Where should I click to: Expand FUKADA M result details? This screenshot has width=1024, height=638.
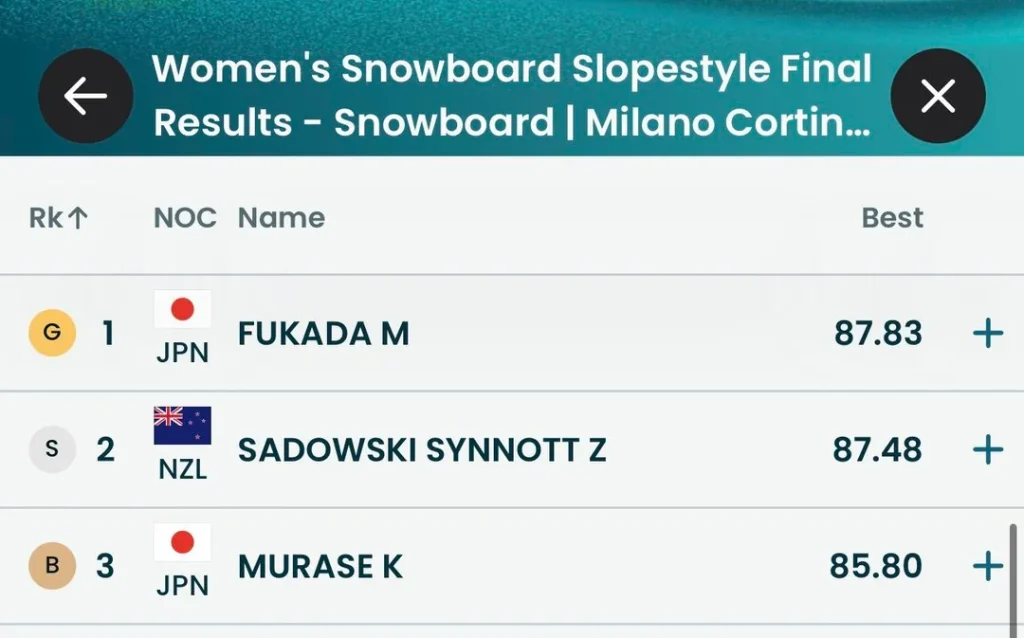(987, 333)
